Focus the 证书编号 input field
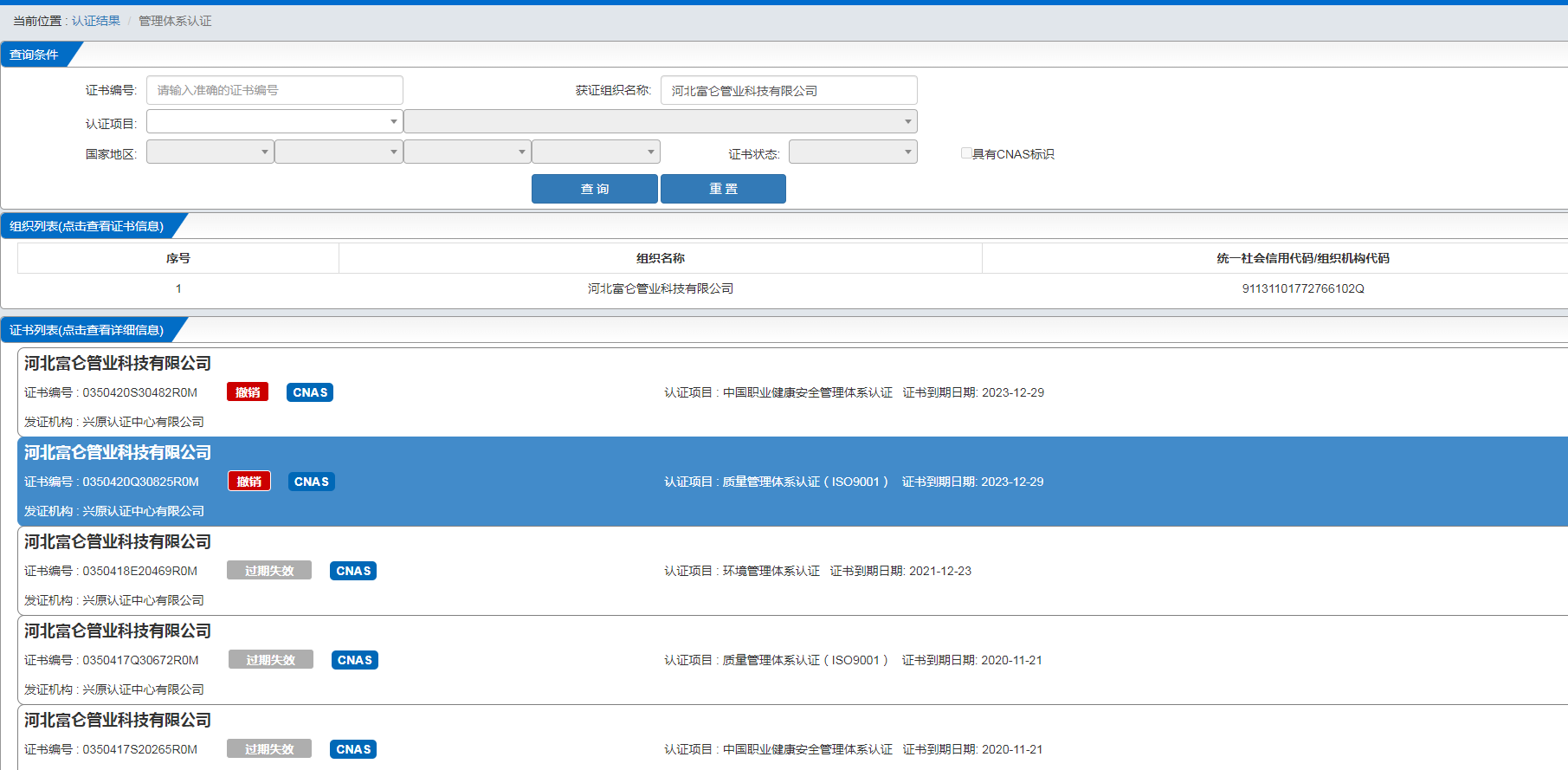Screen dimensions: 1568x770 (x=274, y=90)
